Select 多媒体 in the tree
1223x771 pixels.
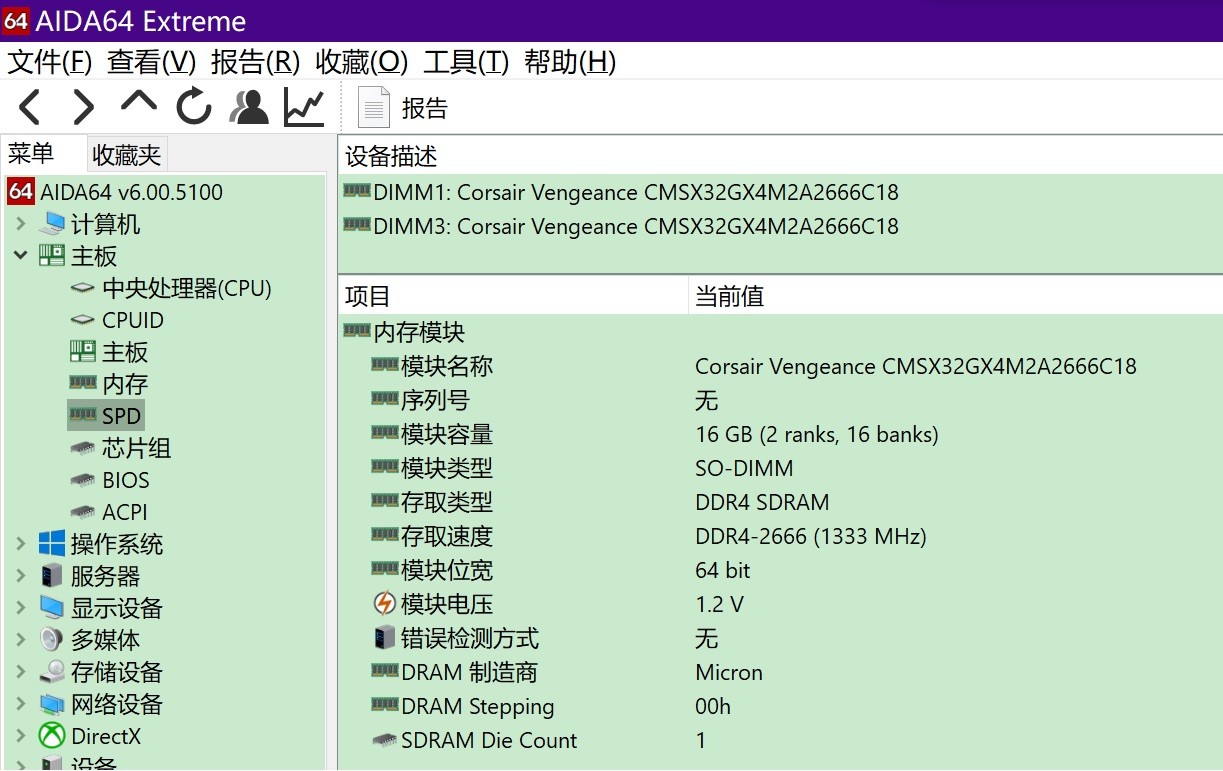(89, 640)
